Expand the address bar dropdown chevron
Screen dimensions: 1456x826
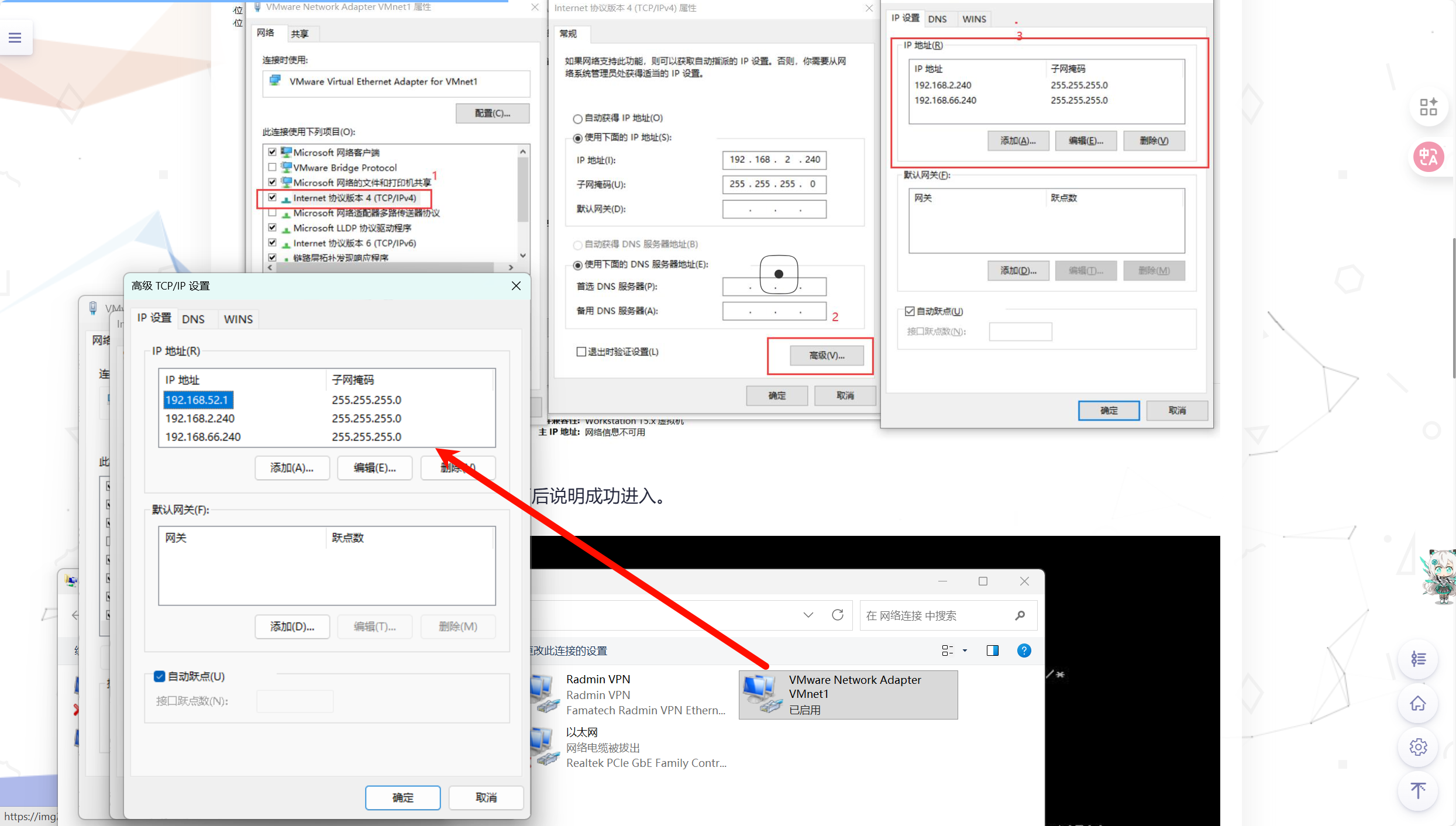[x=808, y=615]
